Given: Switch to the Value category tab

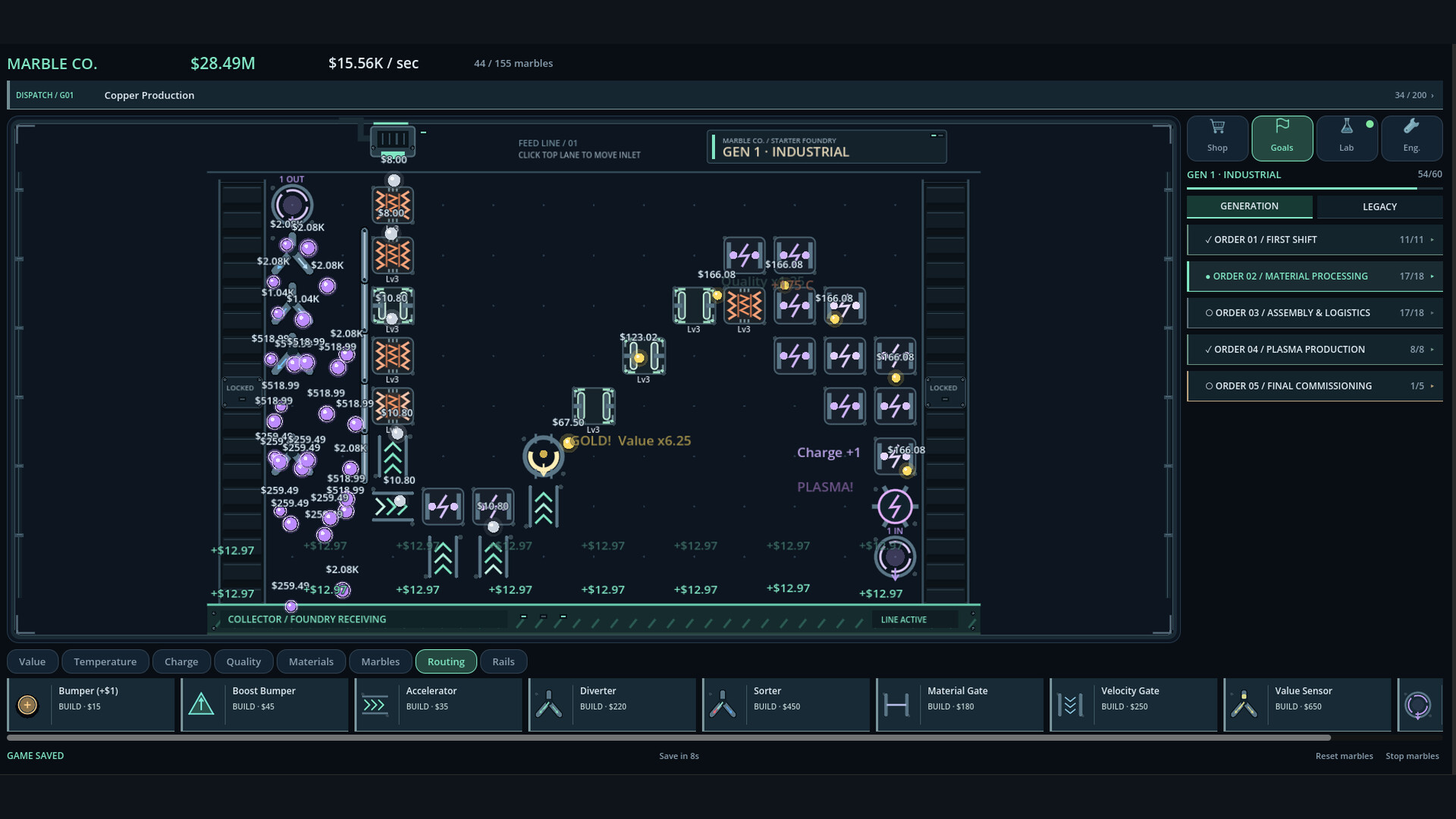Looking at the screenshot, I should pos(32,661).
